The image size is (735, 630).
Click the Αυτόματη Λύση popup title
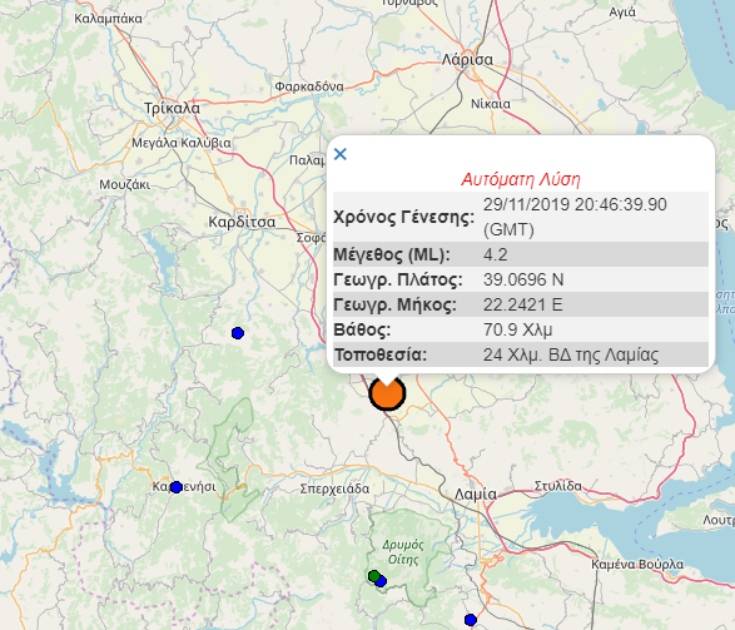click(x=520, y=180)
